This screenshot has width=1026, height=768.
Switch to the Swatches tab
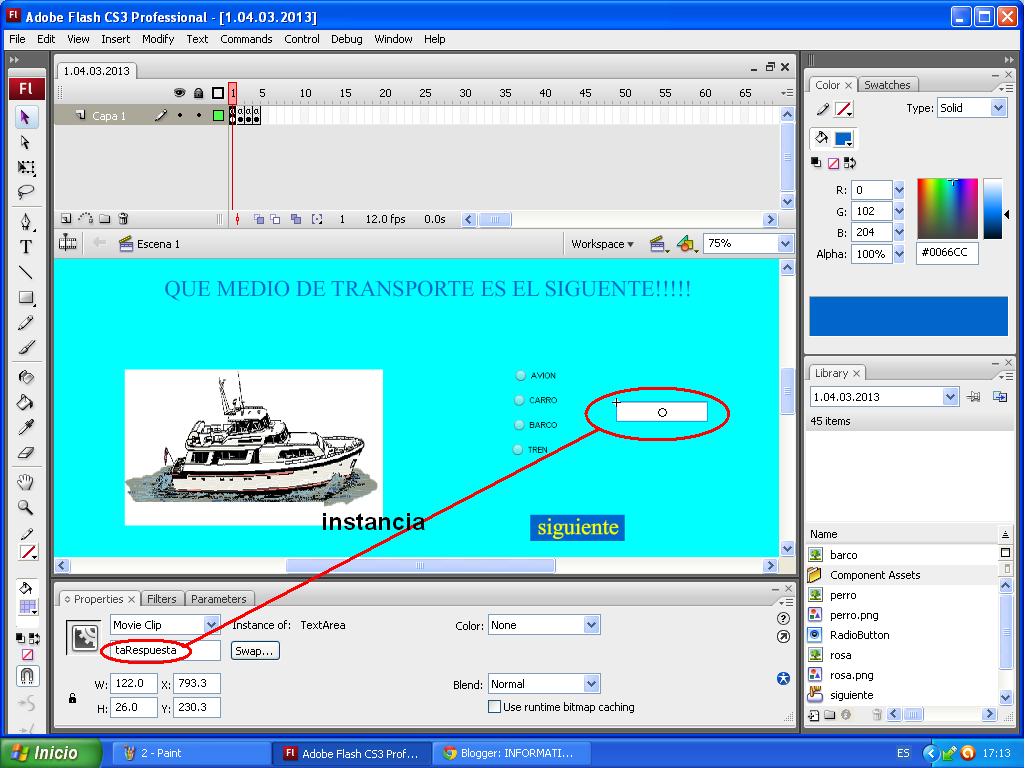pyautogui.click(x=888, y=84)
